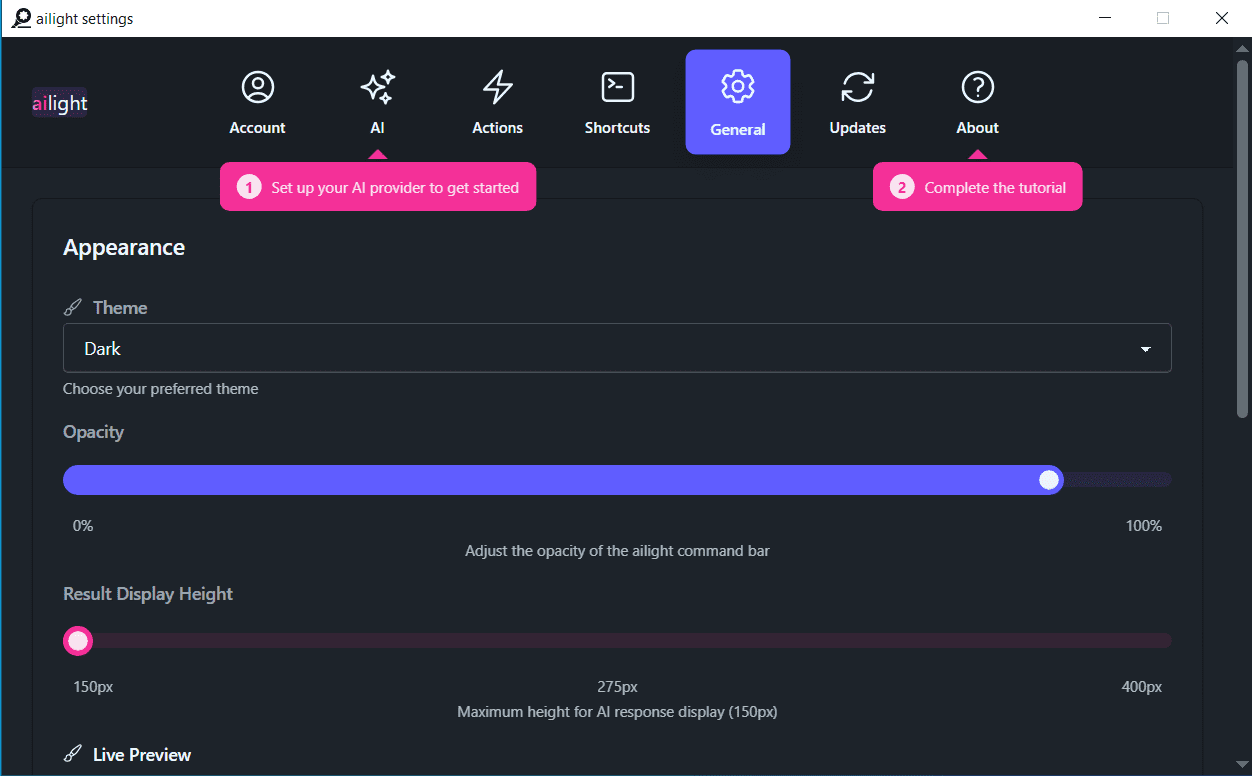Open the About question-mark section
This screenshot has height=776, width=1252.
point(977,87)
